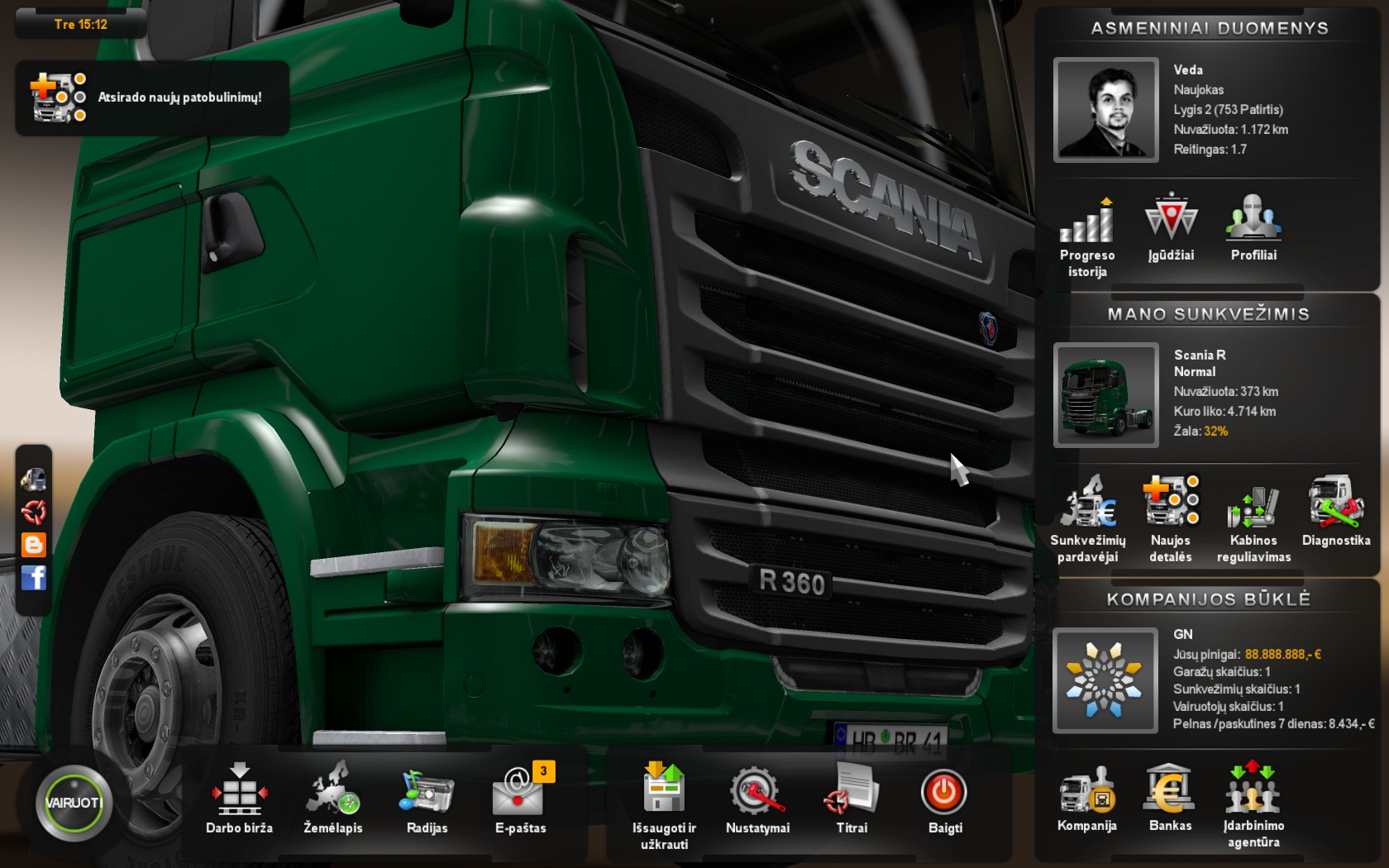The width and height of the screenshot is (1389, 868).
Task: View Progreso istorija progress history
Action: click(1087, 237)
